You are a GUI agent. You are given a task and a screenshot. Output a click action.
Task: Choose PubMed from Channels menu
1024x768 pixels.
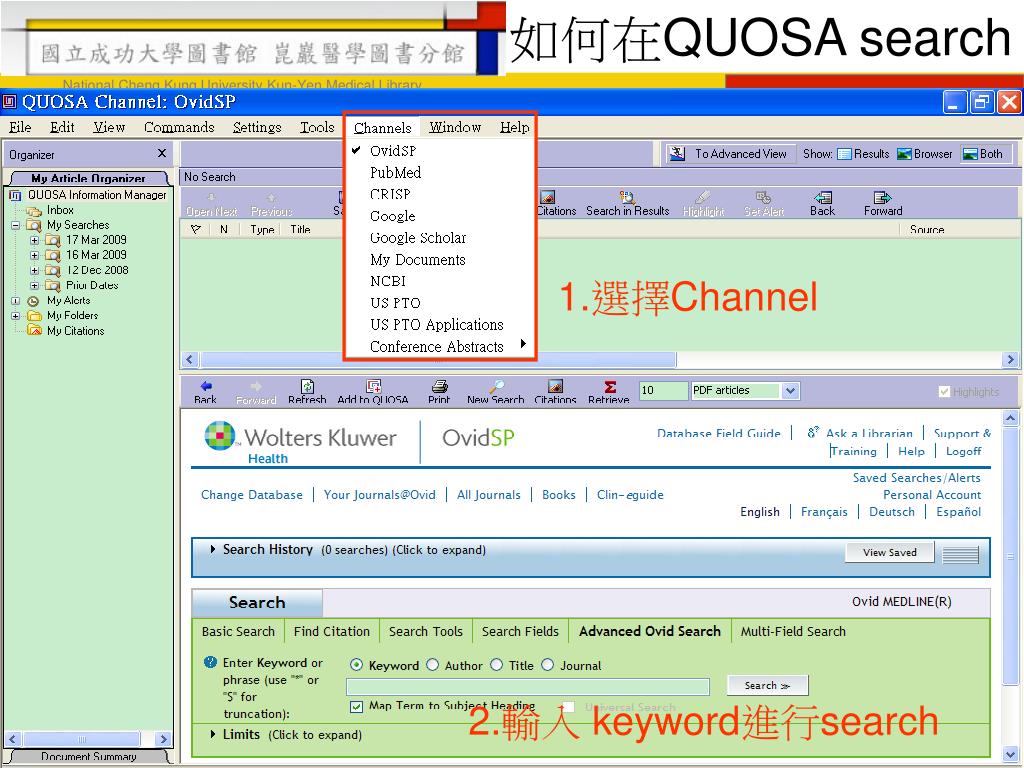(x=395, y=172)
